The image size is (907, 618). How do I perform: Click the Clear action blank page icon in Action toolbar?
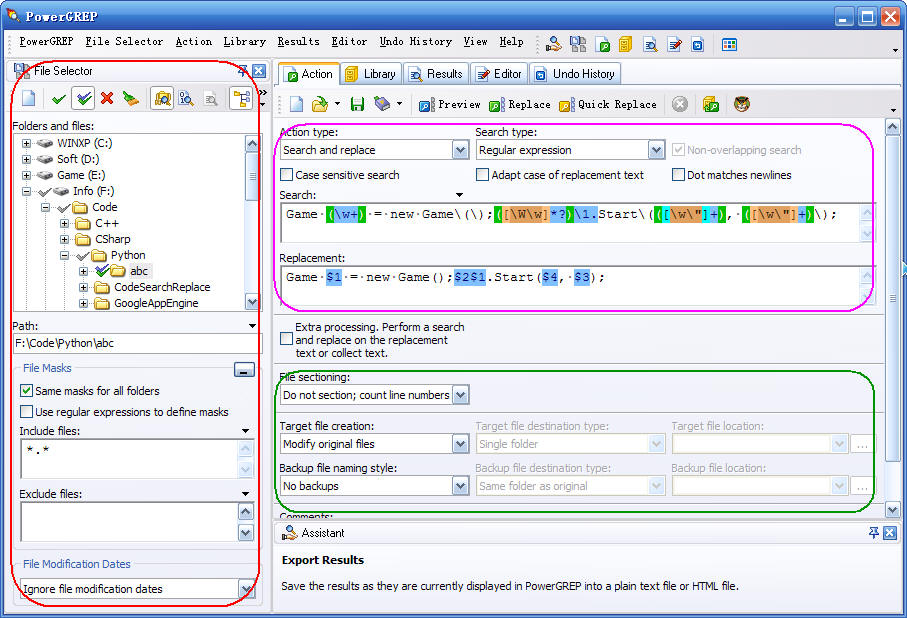point(296,104)
